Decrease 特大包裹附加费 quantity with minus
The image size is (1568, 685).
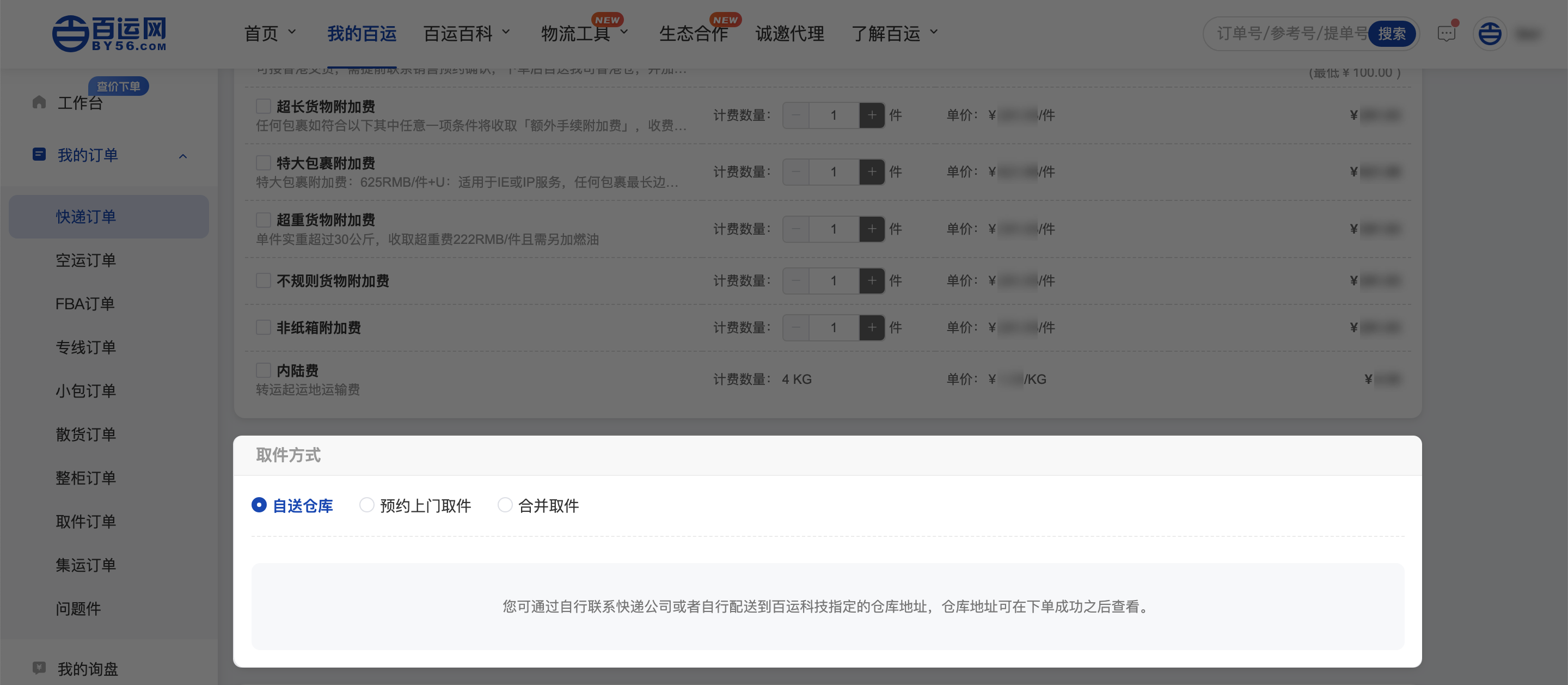(x=795, y=172)
